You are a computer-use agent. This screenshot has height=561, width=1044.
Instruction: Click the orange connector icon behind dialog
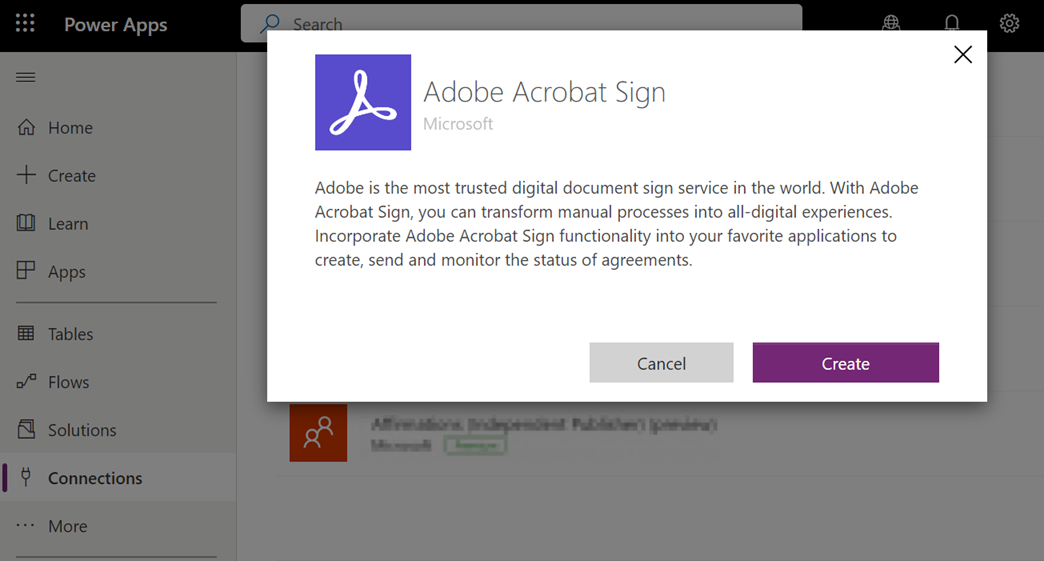[318, 433]
